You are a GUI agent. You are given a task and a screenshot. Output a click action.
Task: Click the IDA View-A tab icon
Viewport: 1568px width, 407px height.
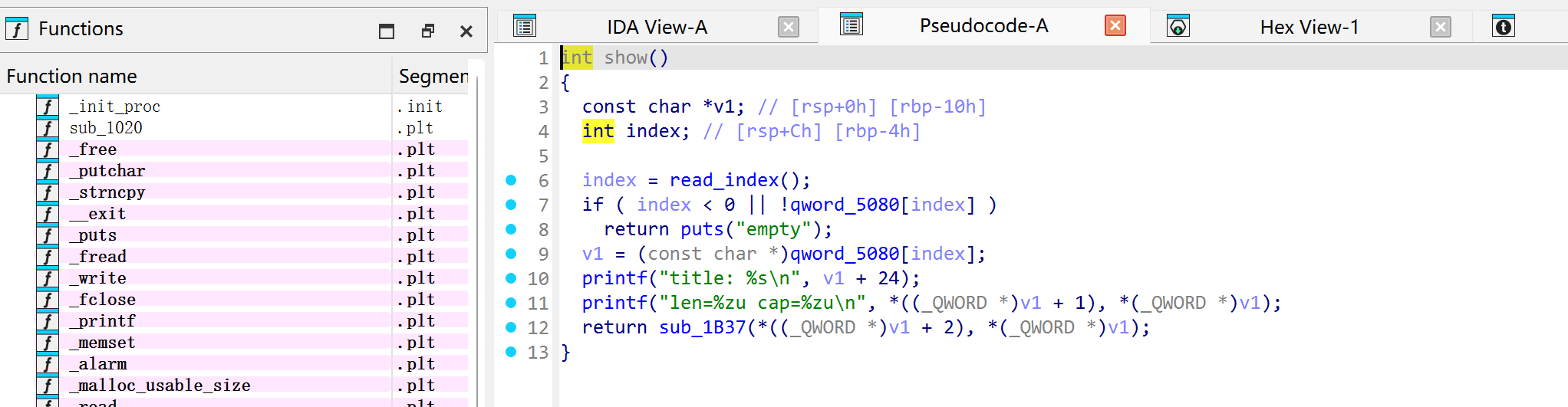click(x=525, y=27)
